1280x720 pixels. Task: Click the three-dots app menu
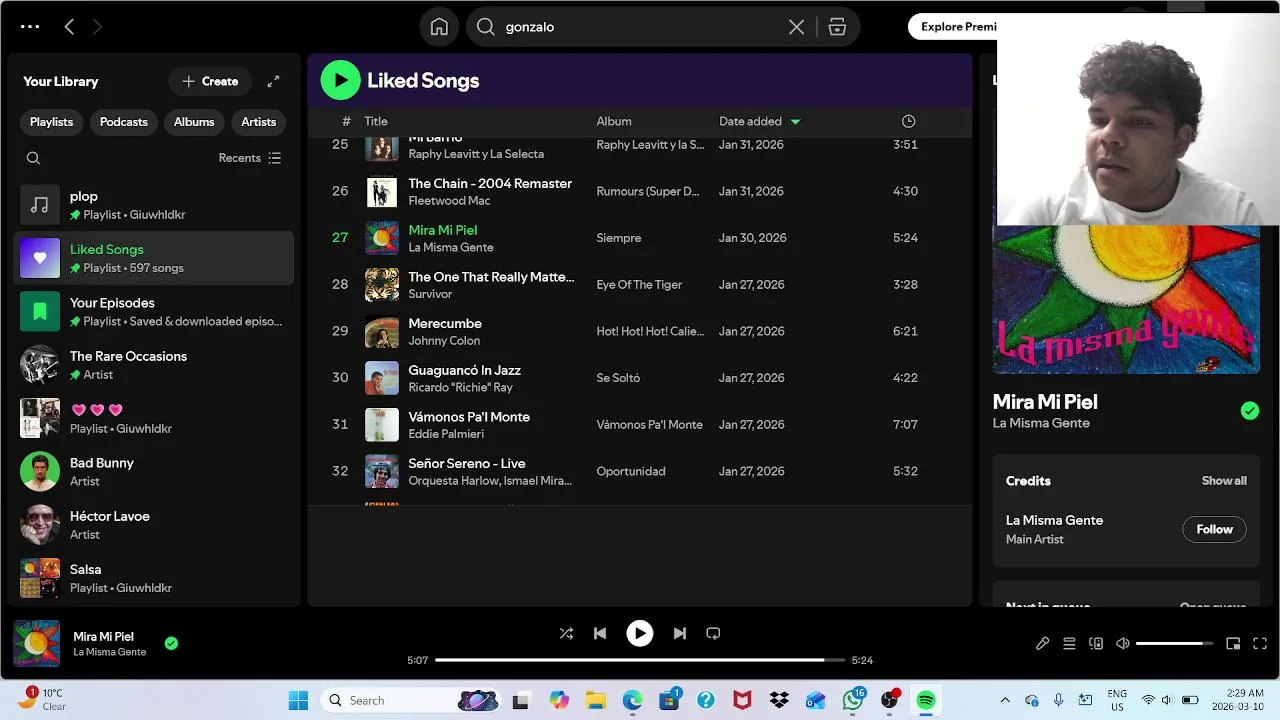coord(30,27)
